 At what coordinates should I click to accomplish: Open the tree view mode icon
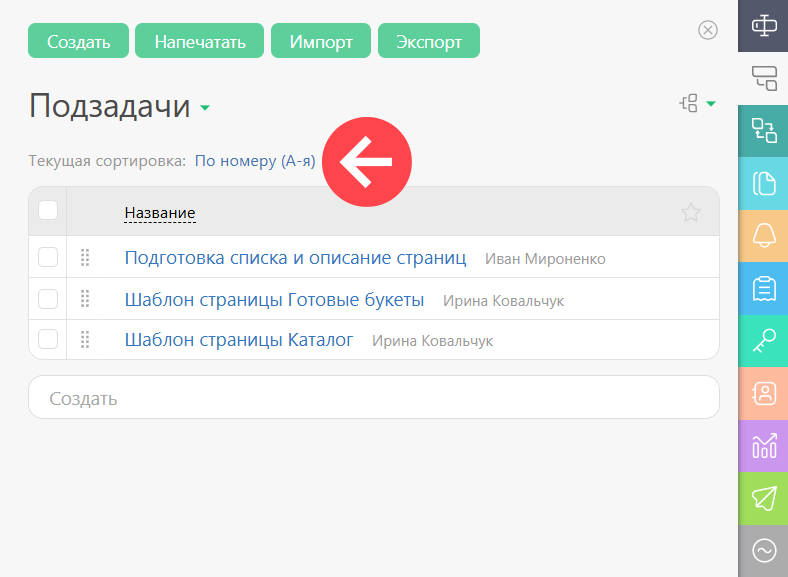click(689, 104)
